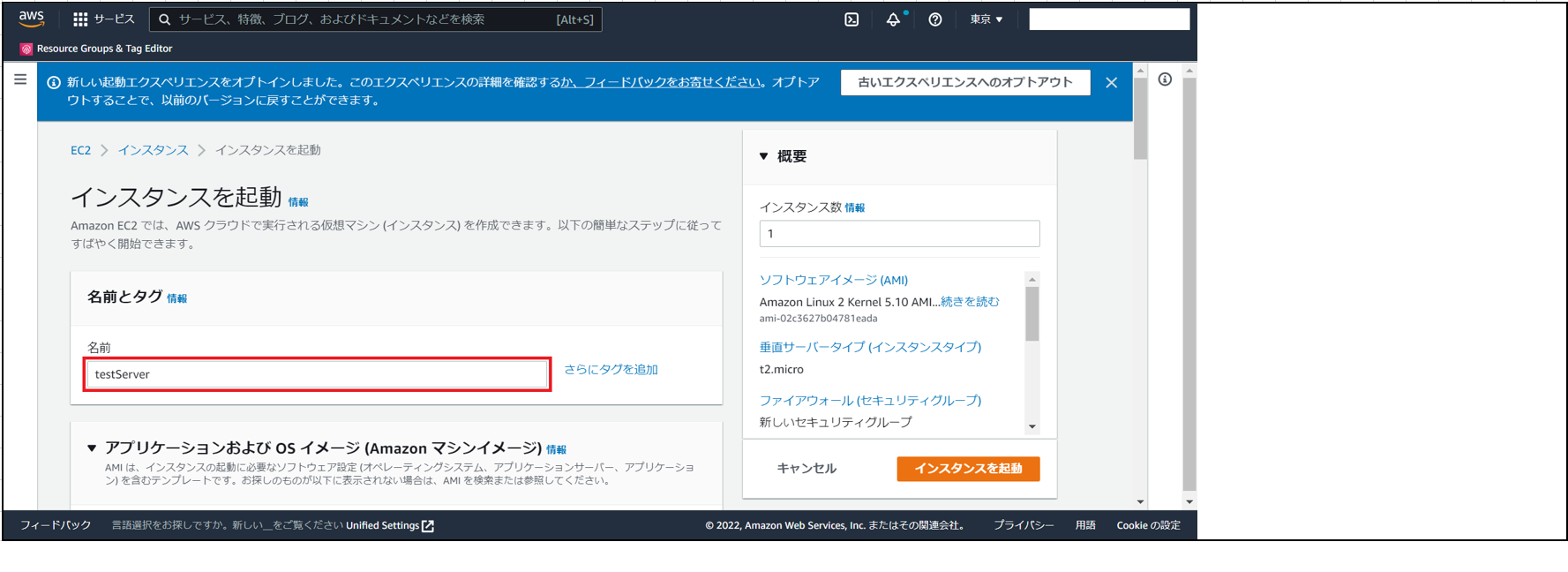The width and height of the screenshot is (1568, 572).
Task: Focus the AWS services search box
Action: coord(376,19)
